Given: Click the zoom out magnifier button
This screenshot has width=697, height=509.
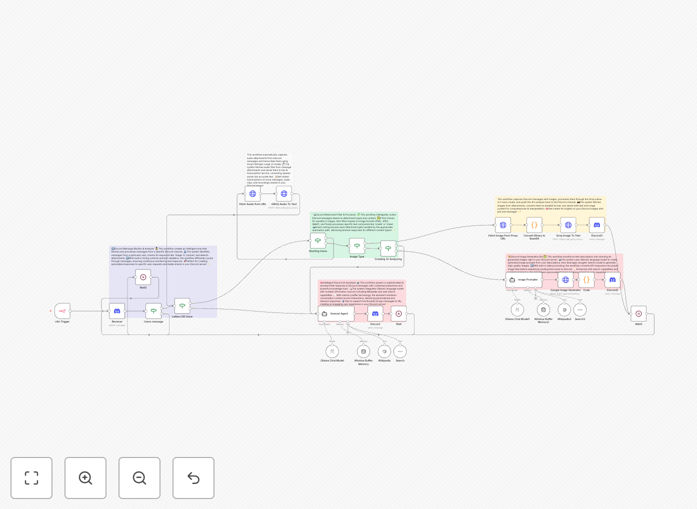Looking at the screenshot, I should tap(139, 478).
